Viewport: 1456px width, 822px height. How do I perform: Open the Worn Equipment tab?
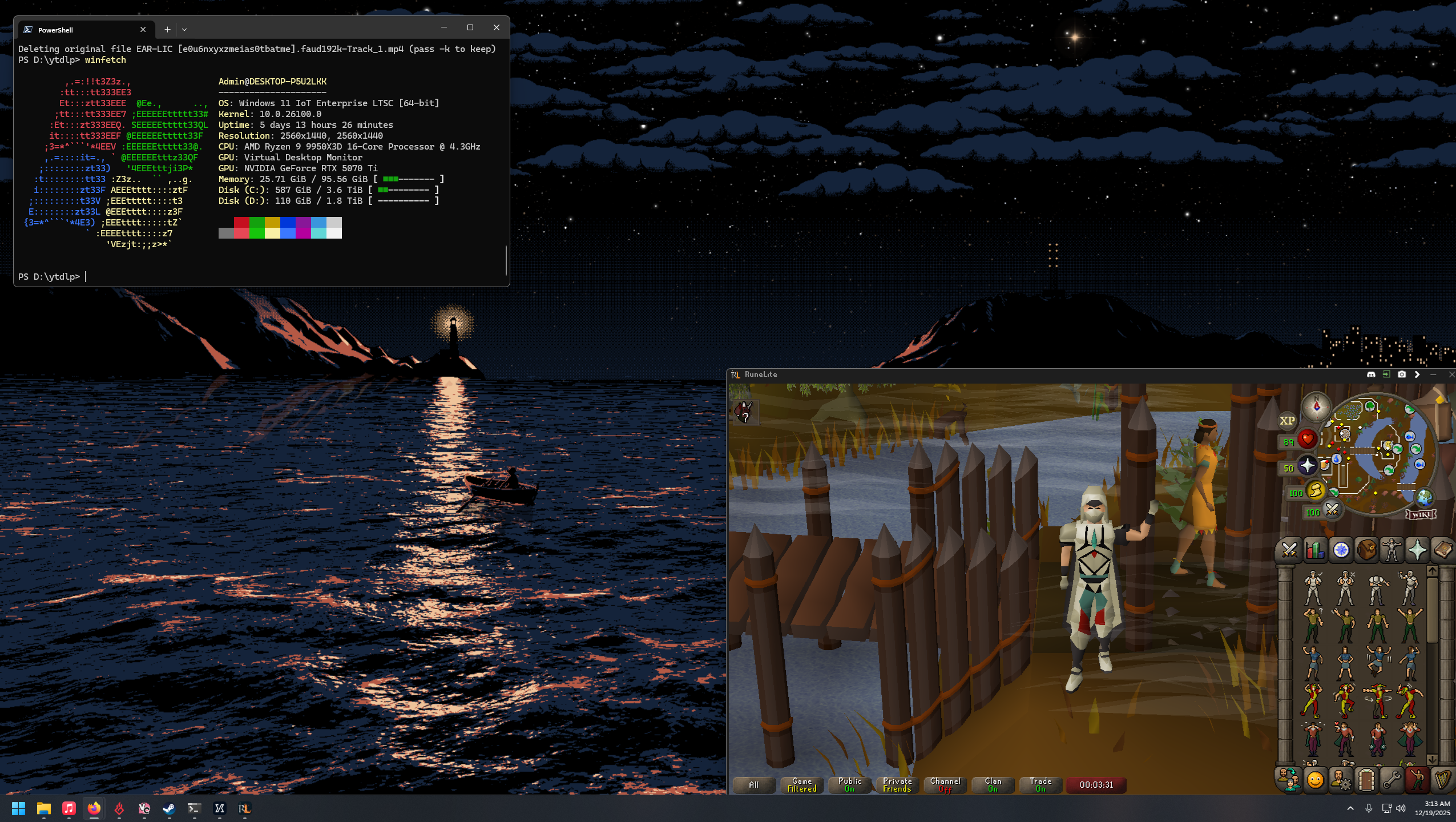pyautogui.click(x=1392, y=550)
